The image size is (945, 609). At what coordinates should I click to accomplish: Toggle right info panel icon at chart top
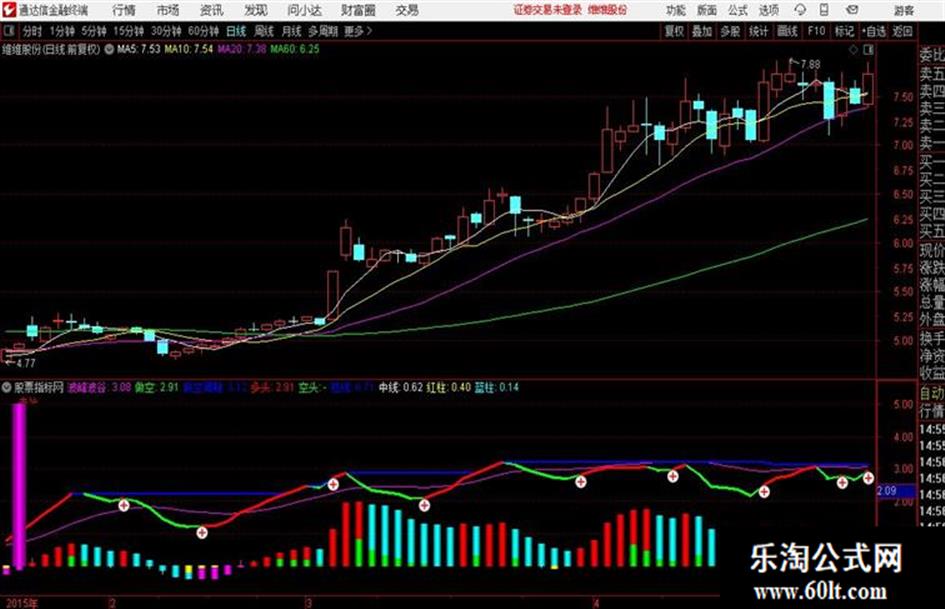coord(868,49)
